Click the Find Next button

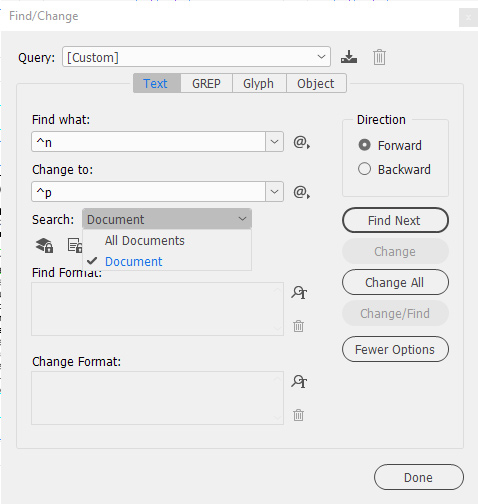pyautogui.click(x=395, y=220)
